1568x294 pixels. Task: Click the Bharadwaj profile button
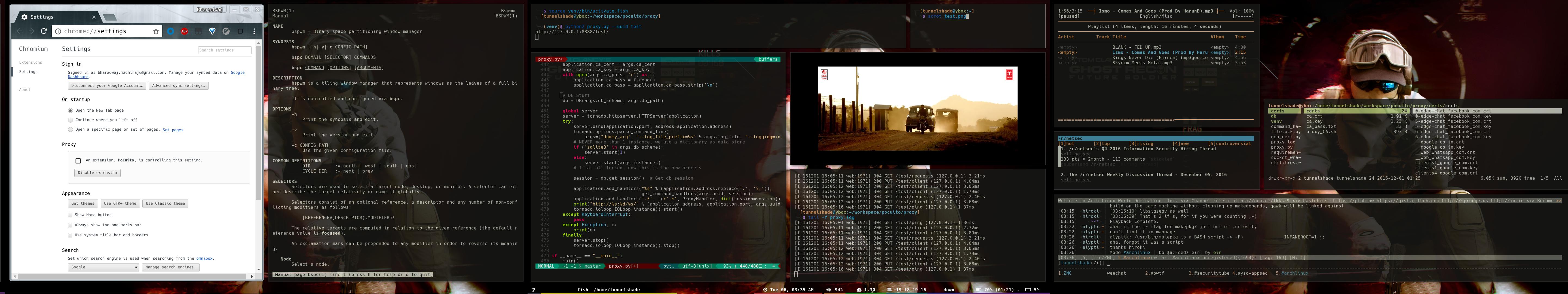210,9
